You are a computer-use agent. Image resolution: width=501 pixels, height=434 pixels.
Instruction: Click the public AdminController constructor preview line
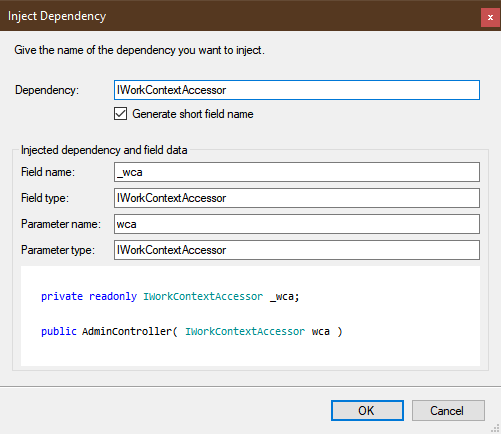(x=192, y=331)
